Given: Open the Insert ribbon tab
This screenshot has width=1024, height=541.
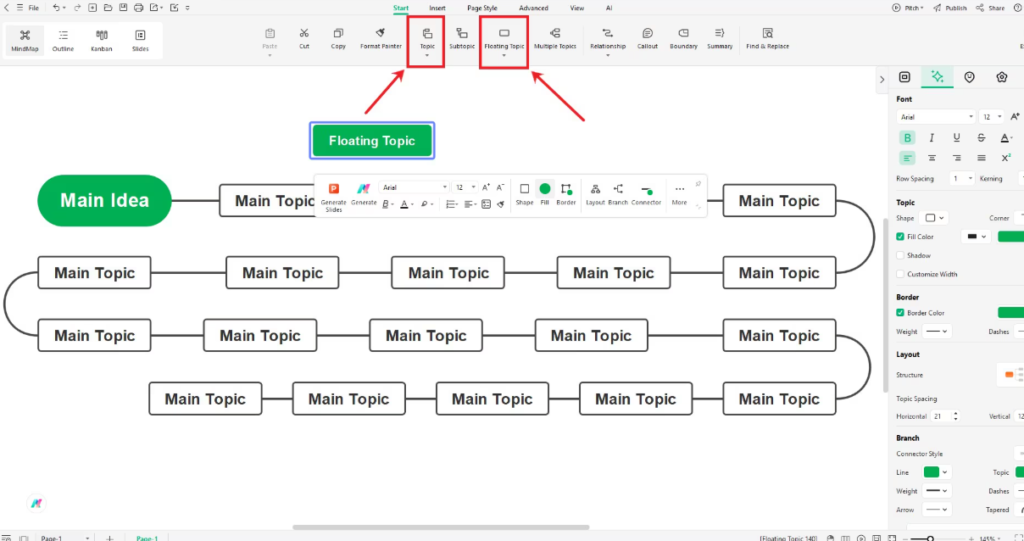Looking at the screenshot, I should click(437, 8).
